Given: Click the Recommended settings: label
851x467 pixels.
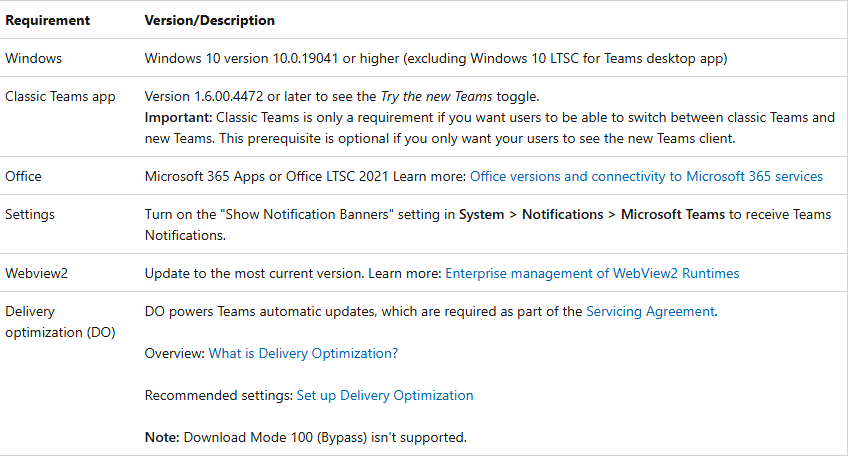Looking at the screenshot, I should pos(219,395).
